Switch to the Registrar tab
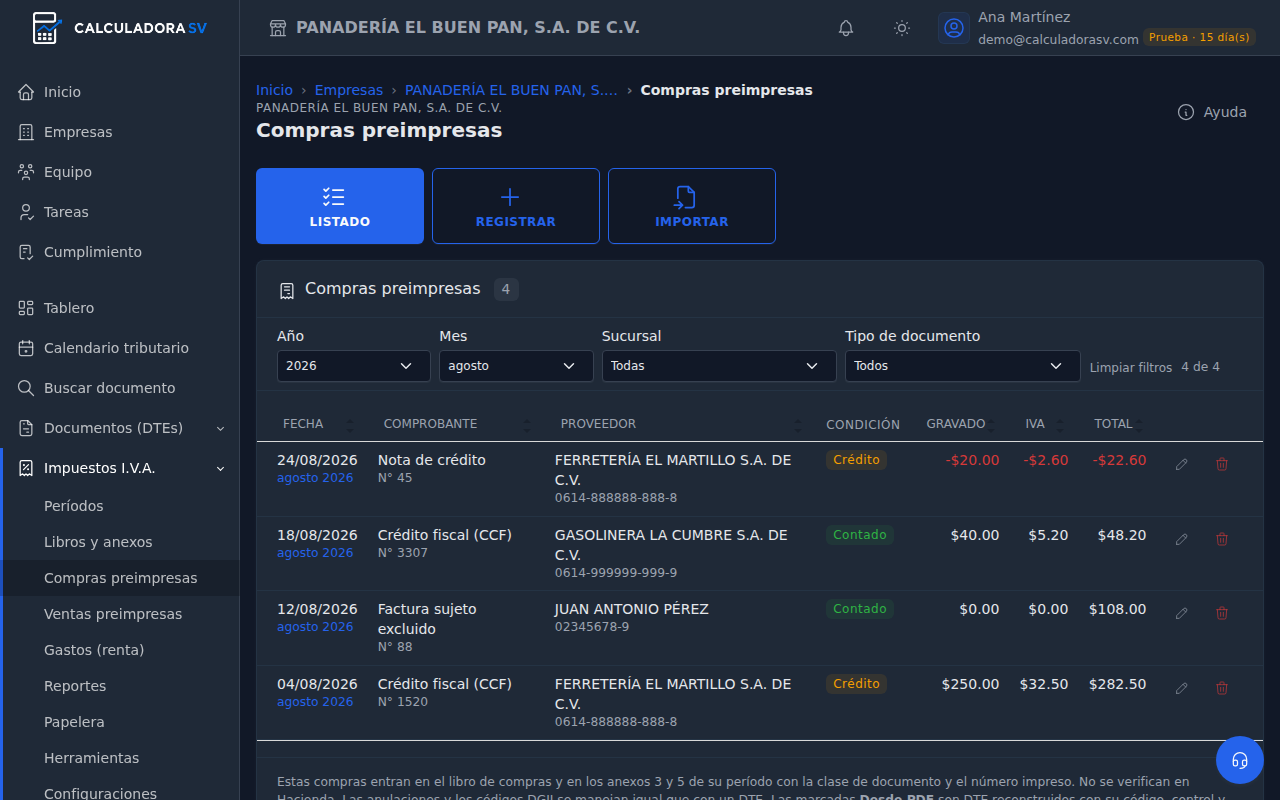1280x800 pixels. point(516,206)
